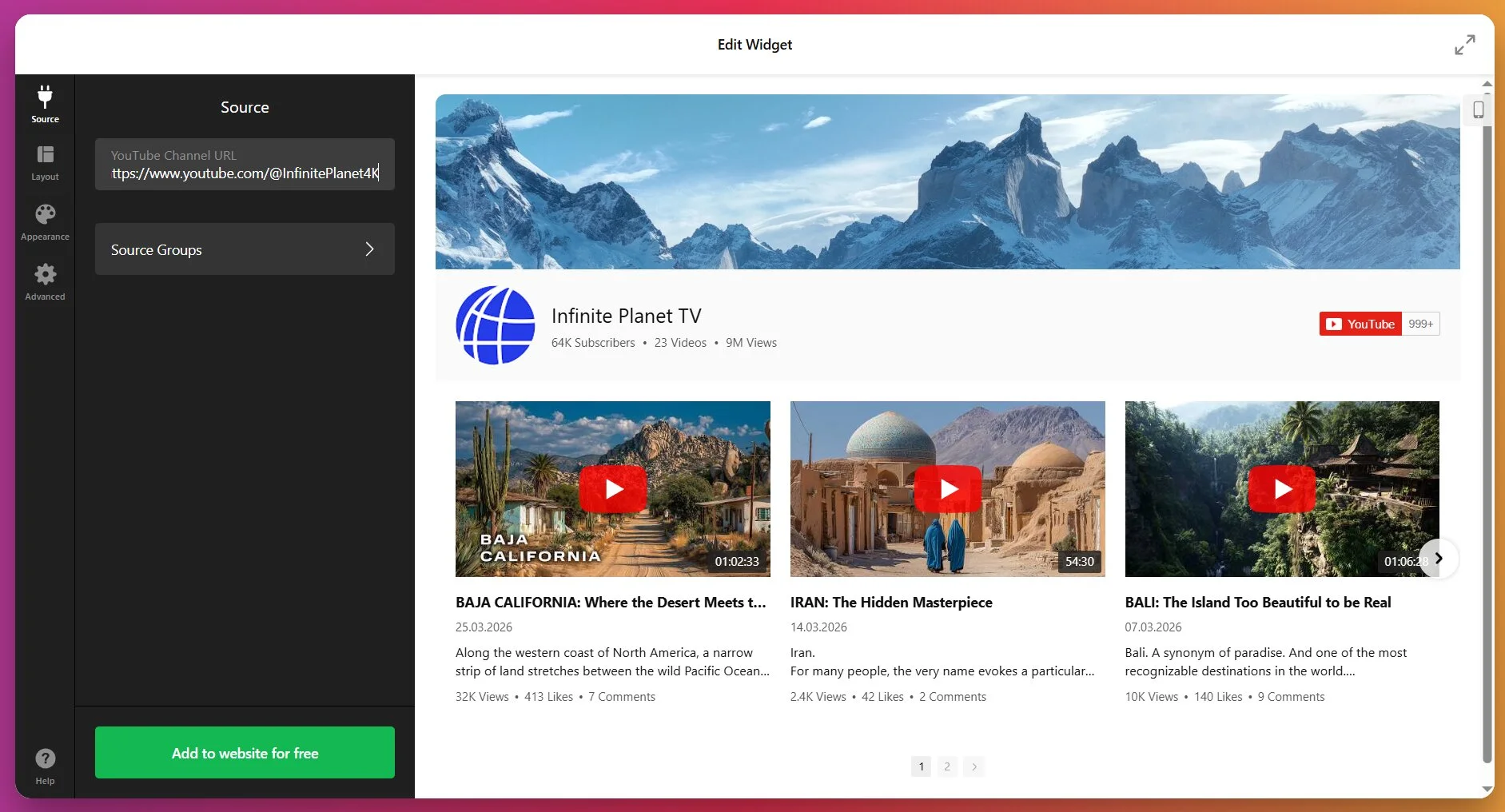Play the Bali island video
The height and width of the screenshot is (812, 1505).
click(1281, 488)
